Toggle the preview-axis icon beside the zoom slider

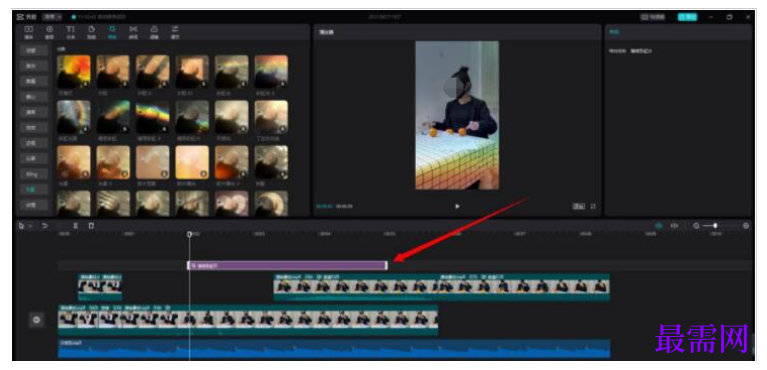[675, 226]
